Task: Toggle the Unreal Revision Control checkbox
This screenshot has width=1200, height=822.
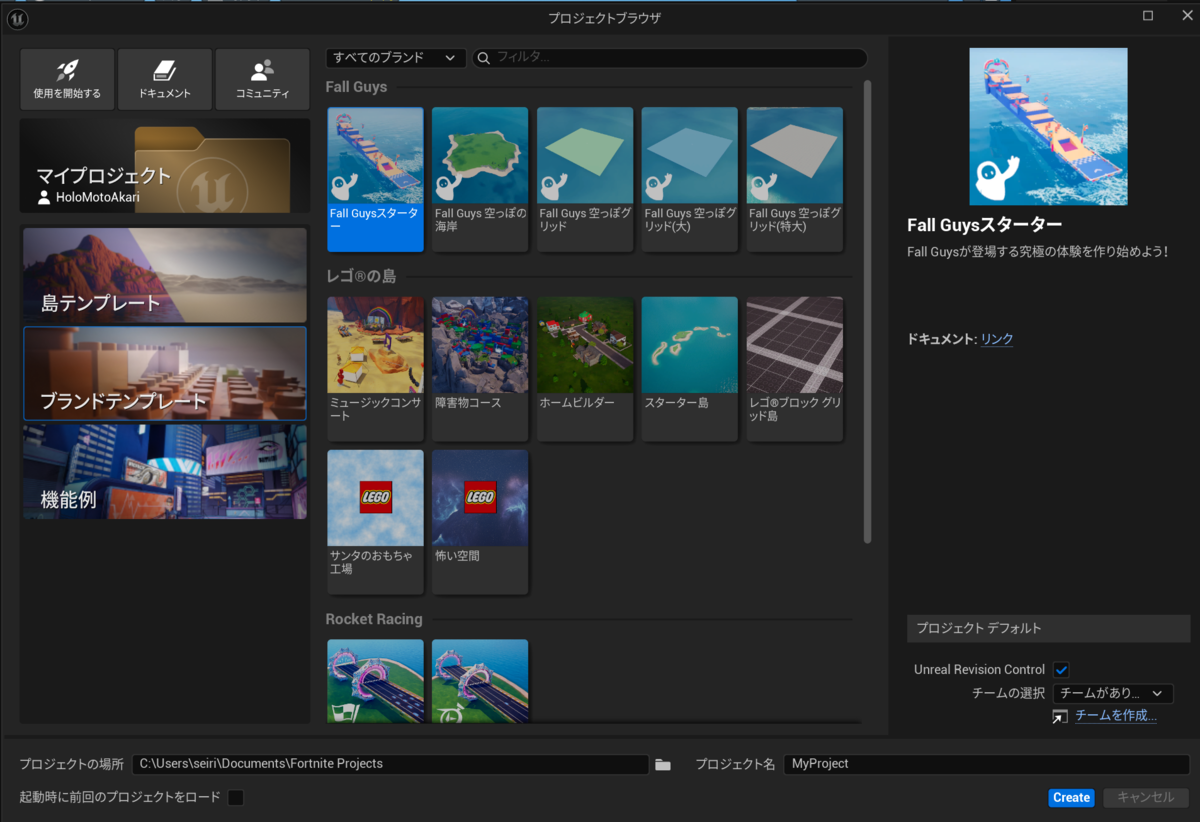Action: point(1061,670)
